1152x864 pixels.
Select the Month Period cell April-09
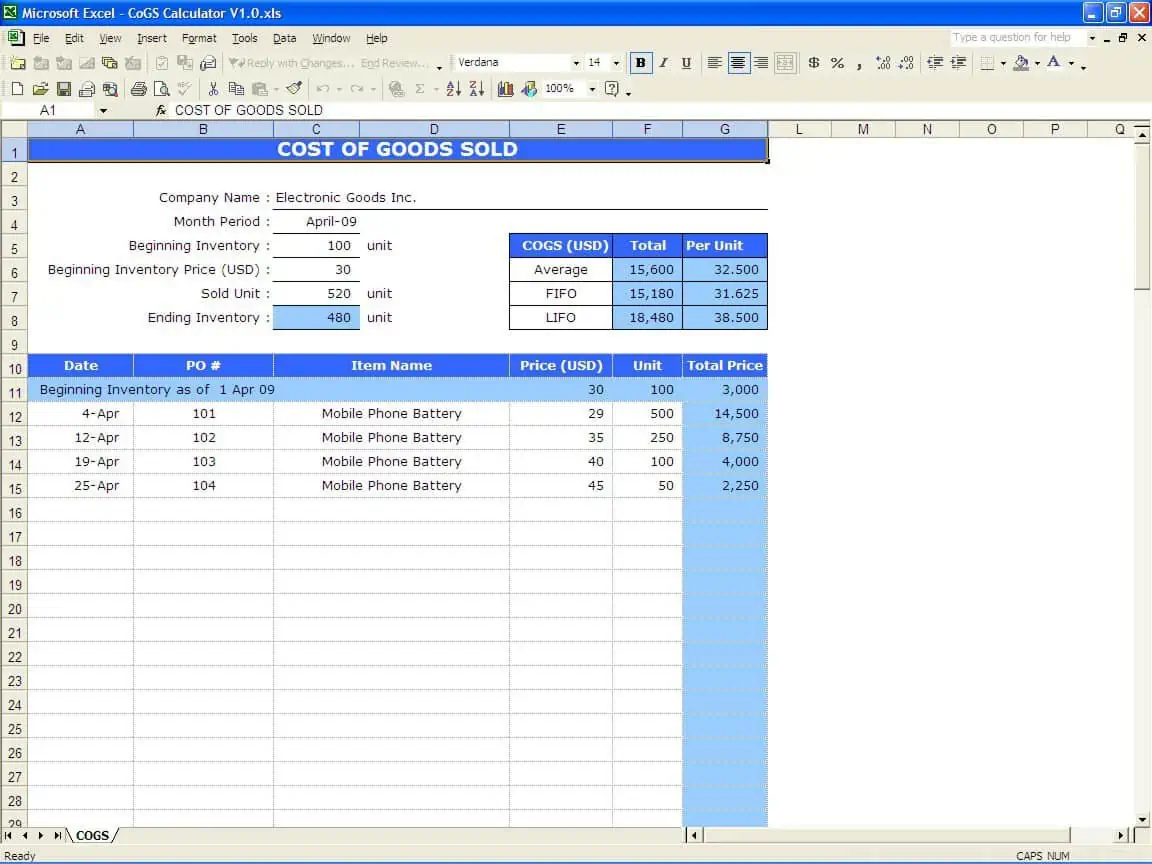[316, 221]
